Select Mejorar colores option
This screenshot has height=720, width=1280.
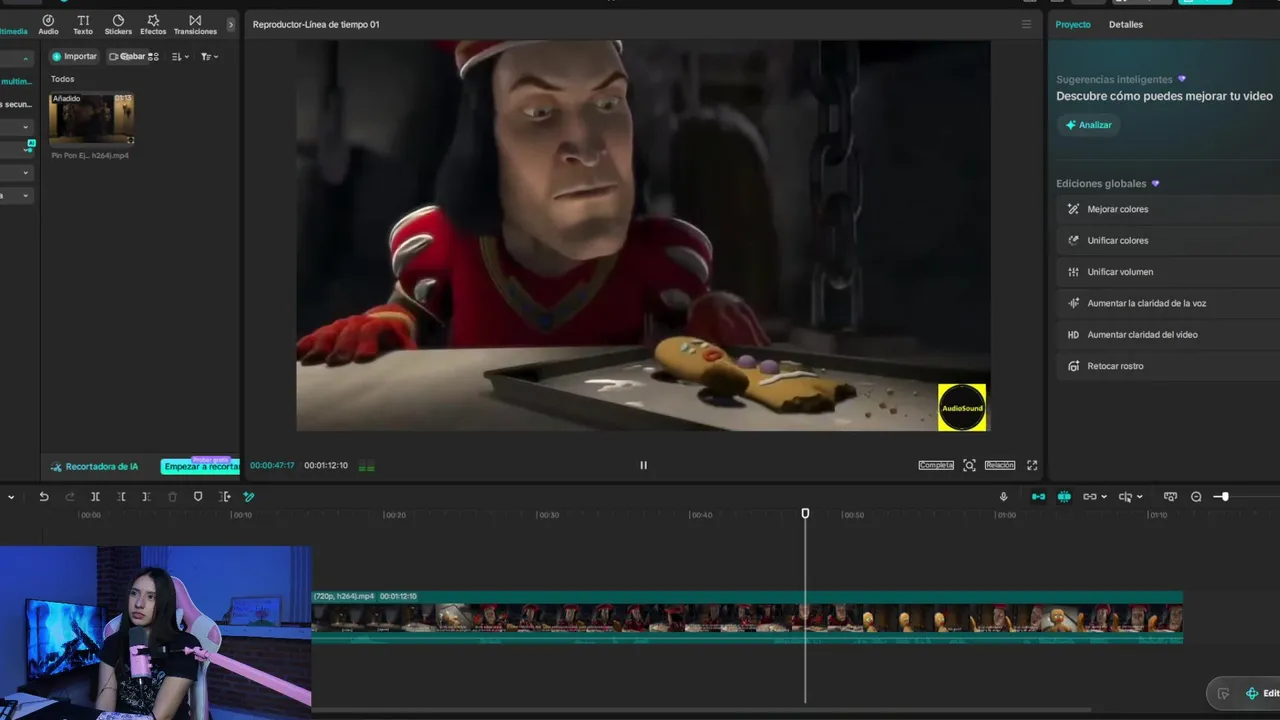click(x=1168, y=209)
